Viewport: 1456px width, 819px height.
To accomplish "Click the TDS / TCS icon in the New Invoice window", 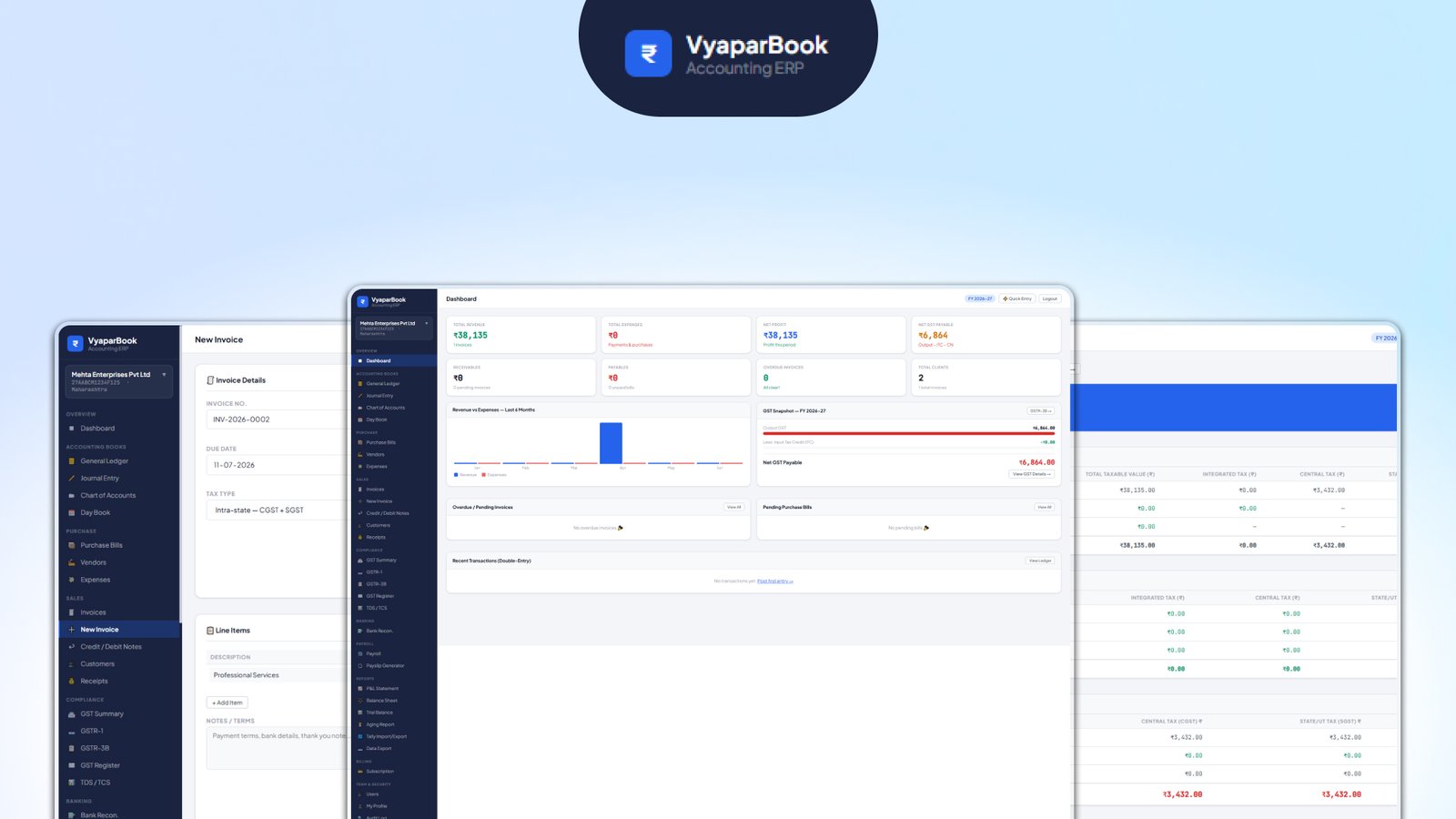I will click(72, 784).
